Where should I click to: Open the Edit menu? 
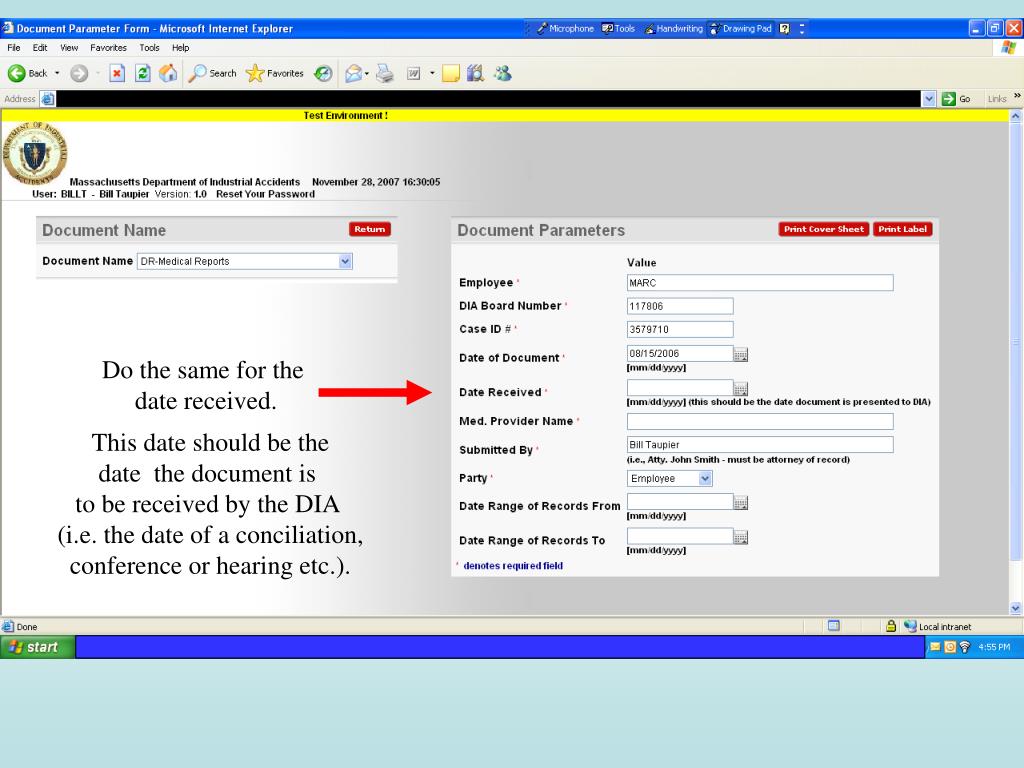click(x=40, y=48)
